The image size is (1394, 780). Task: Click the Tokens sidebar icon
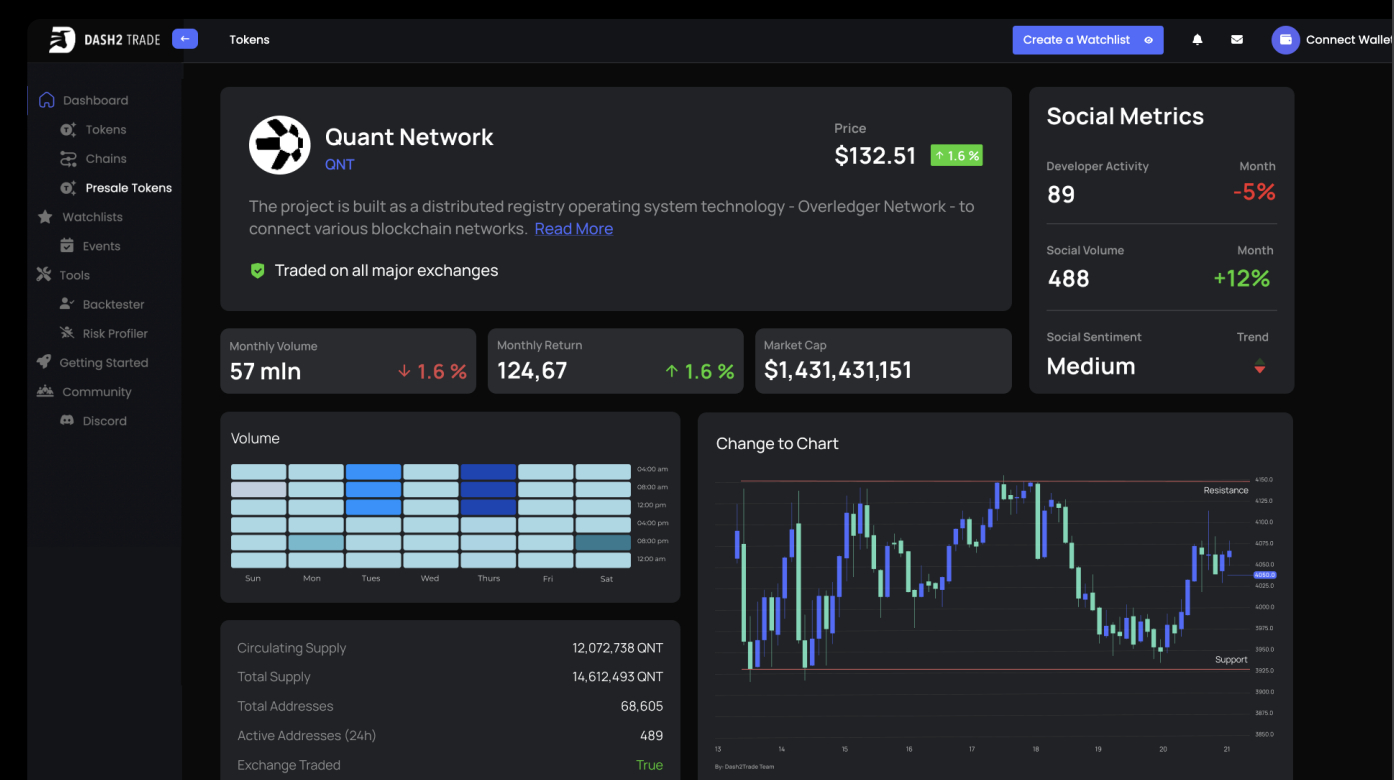tap(68, 130)
